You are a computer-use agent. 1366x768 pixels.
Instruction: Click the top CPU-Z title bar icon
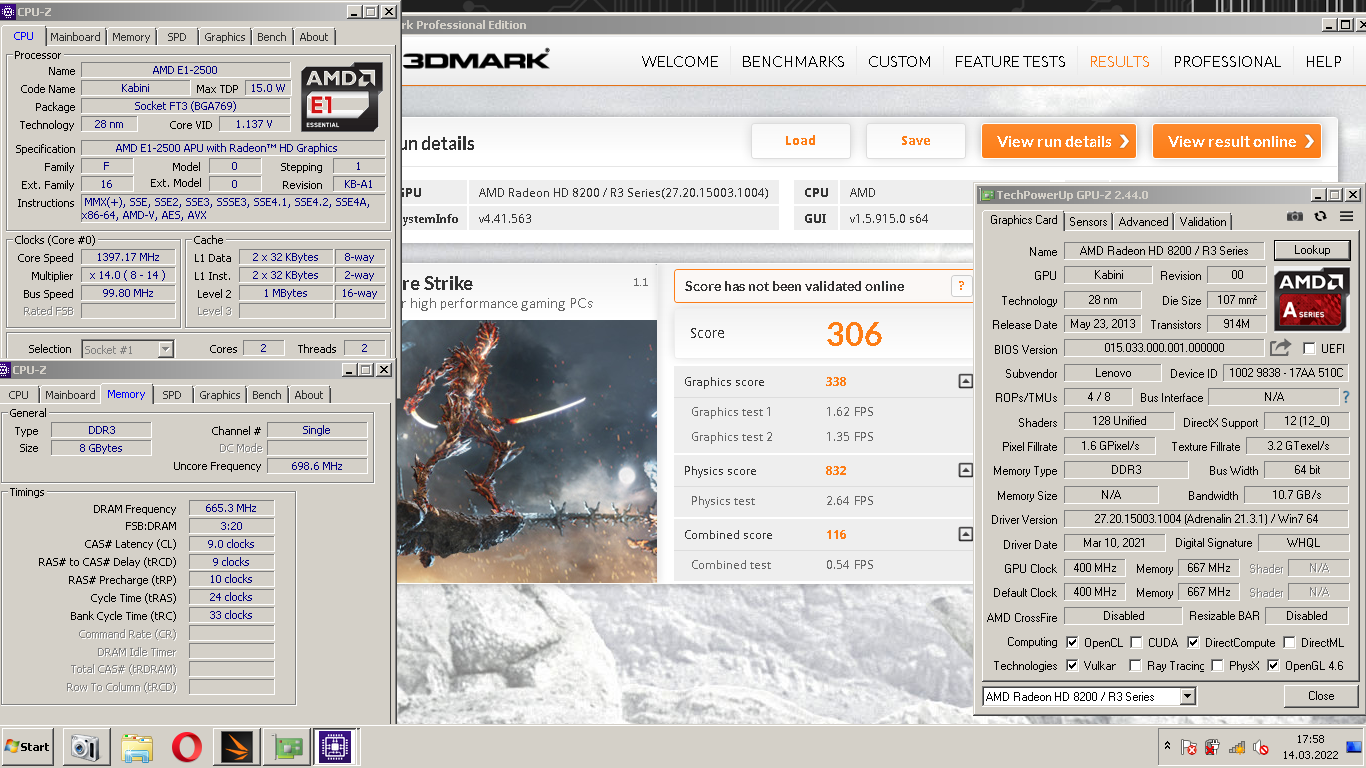pyautogui.click(x=8, y=12)
